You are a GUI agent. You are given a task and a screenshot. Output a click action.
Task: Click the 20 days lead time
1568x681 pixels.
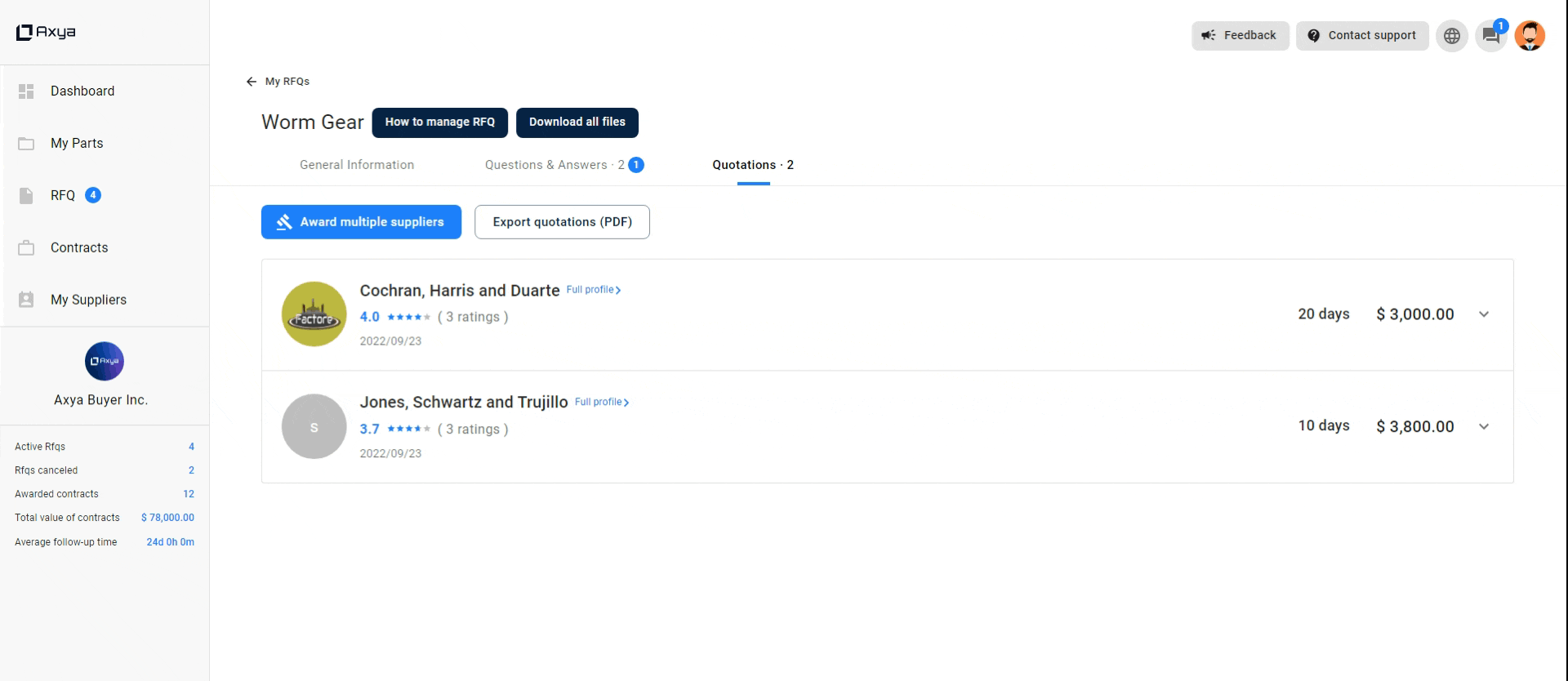1324,314
